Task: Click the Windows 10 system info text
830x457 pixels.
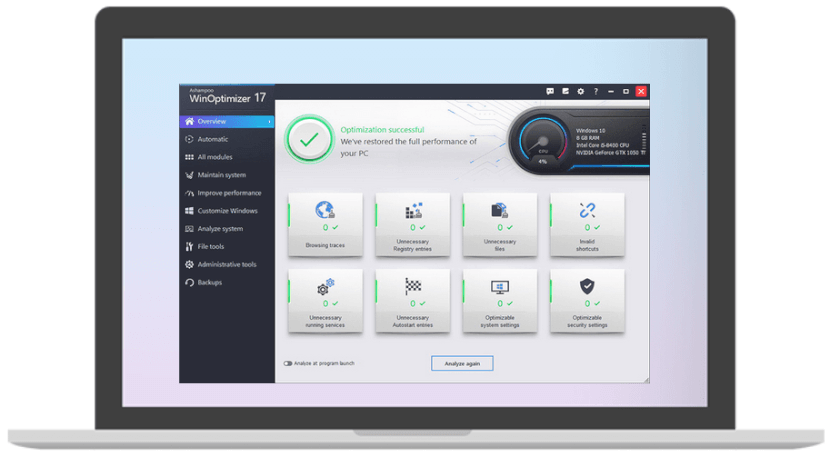Action: coord(590,130)
